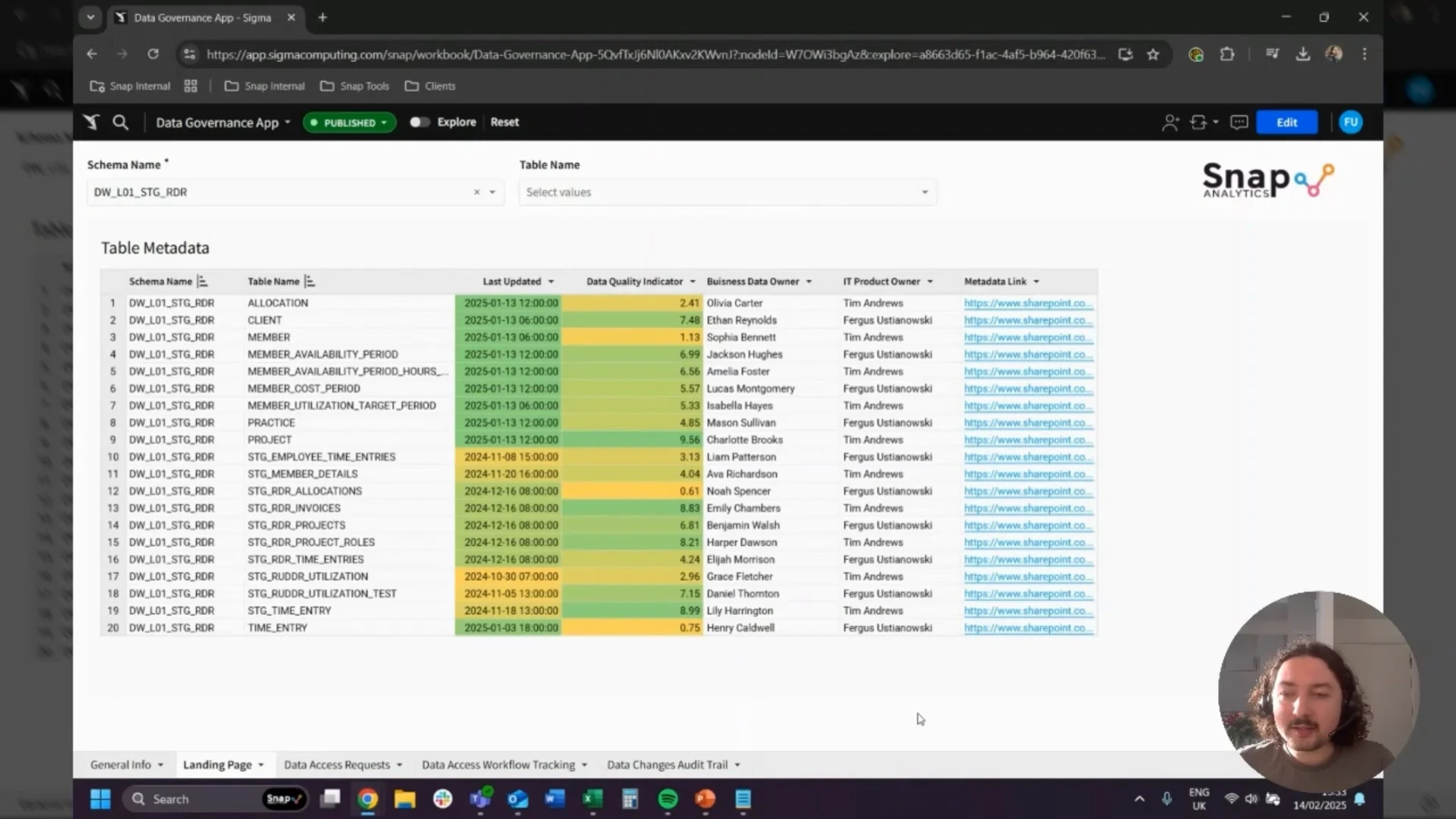Open IT Product Owner column menu
This screenshot has width=1456, height=819.
[930, 281]
